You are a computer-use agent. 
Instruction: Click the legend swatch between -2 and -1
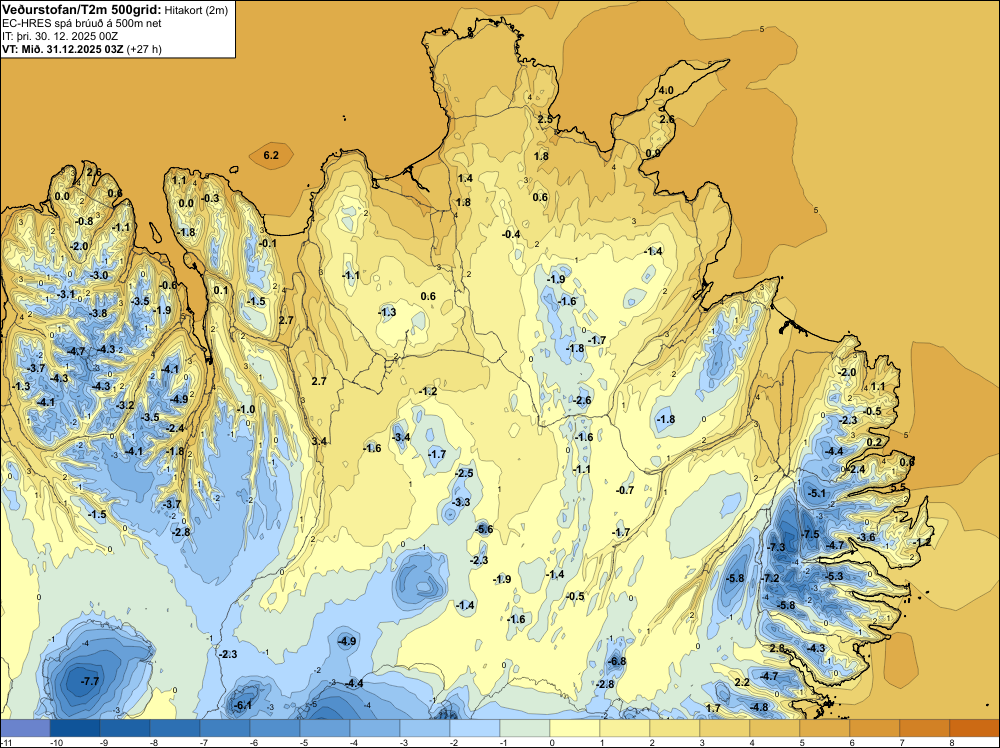[x=475, y=728]
